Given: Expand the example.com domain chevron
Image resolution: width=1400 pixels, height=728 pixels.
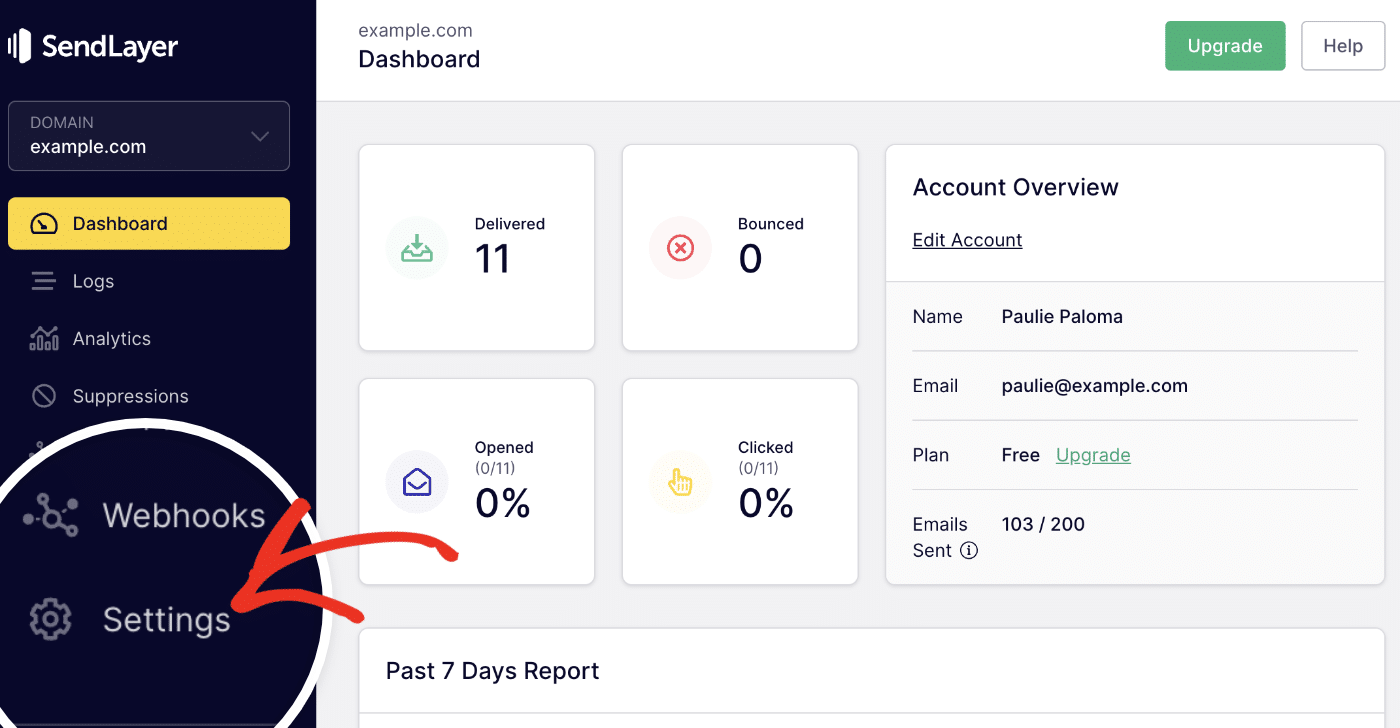Looking at the screenshot, I should [x=260, y=136].
